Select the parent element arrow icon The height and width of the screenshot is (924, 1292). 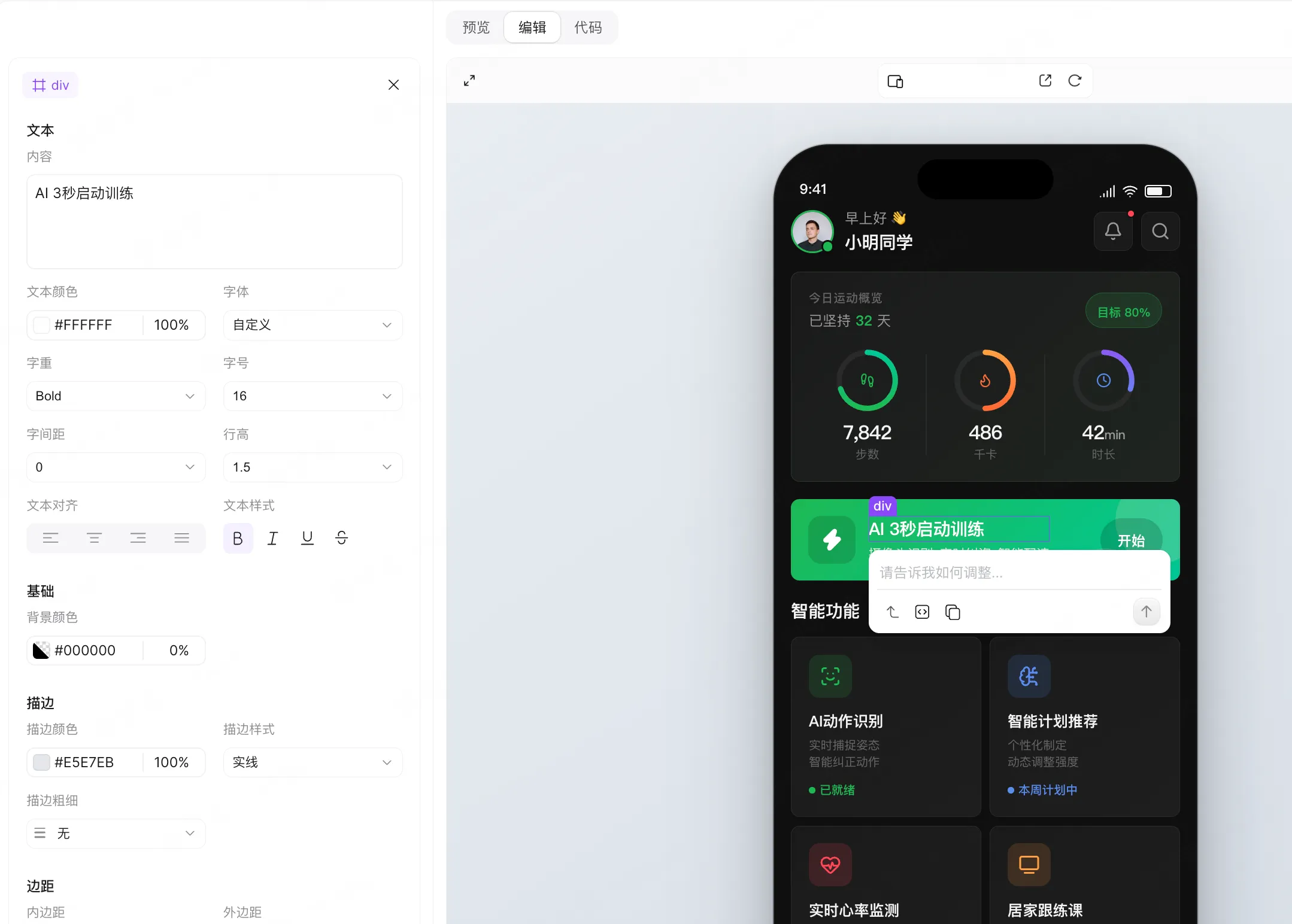892,612
